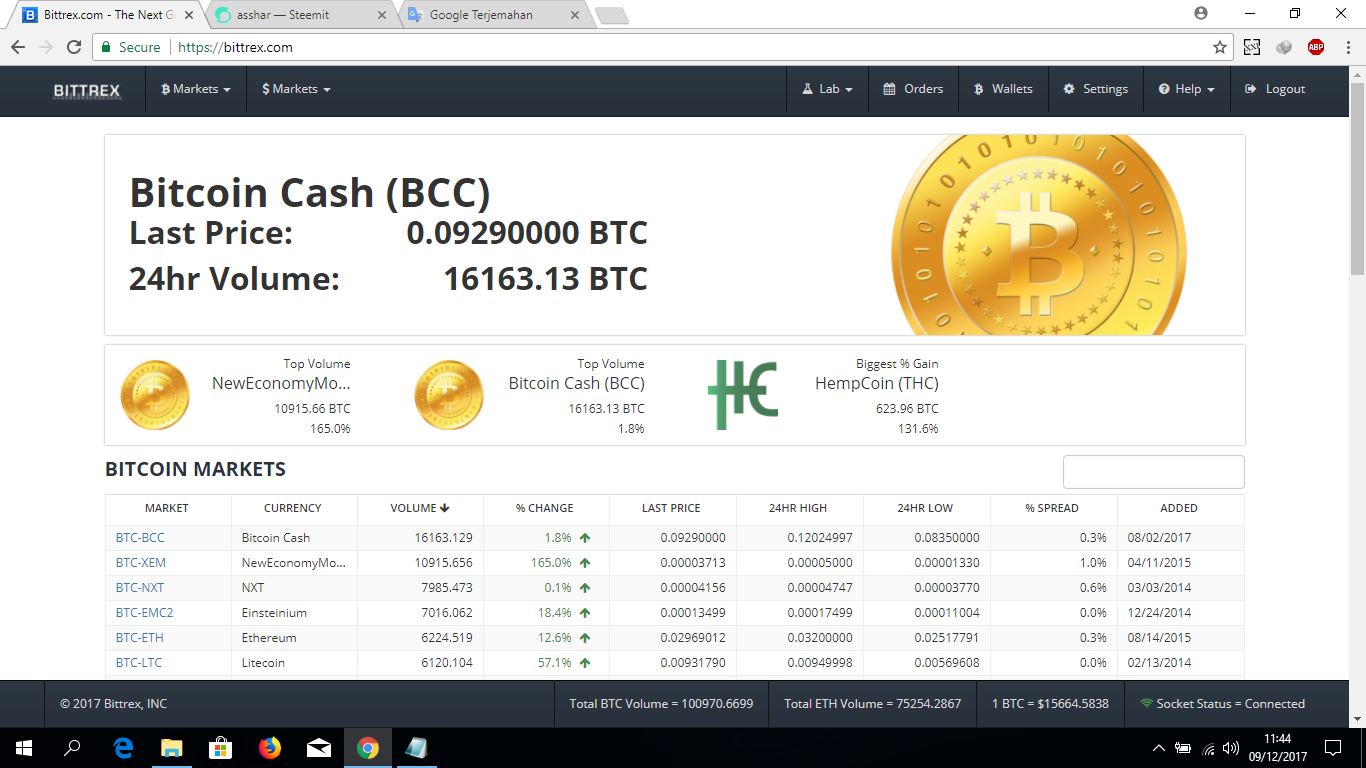The height and width of the screenshot is (768, 1366).
Task: Open the BTC-ETH market link
Action: tap(140, 638)
